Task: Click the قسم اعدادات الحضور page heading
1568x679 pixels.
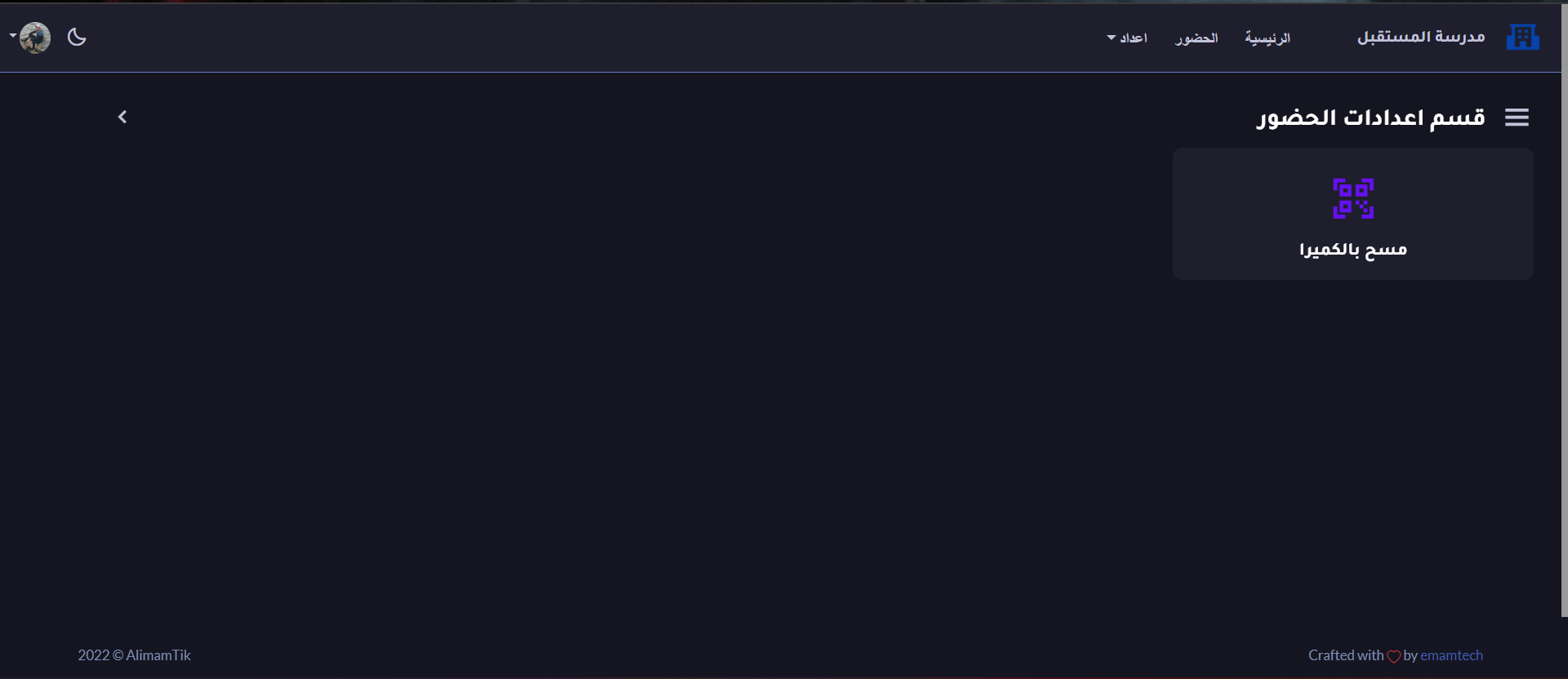Action: tap(1370, 118)
